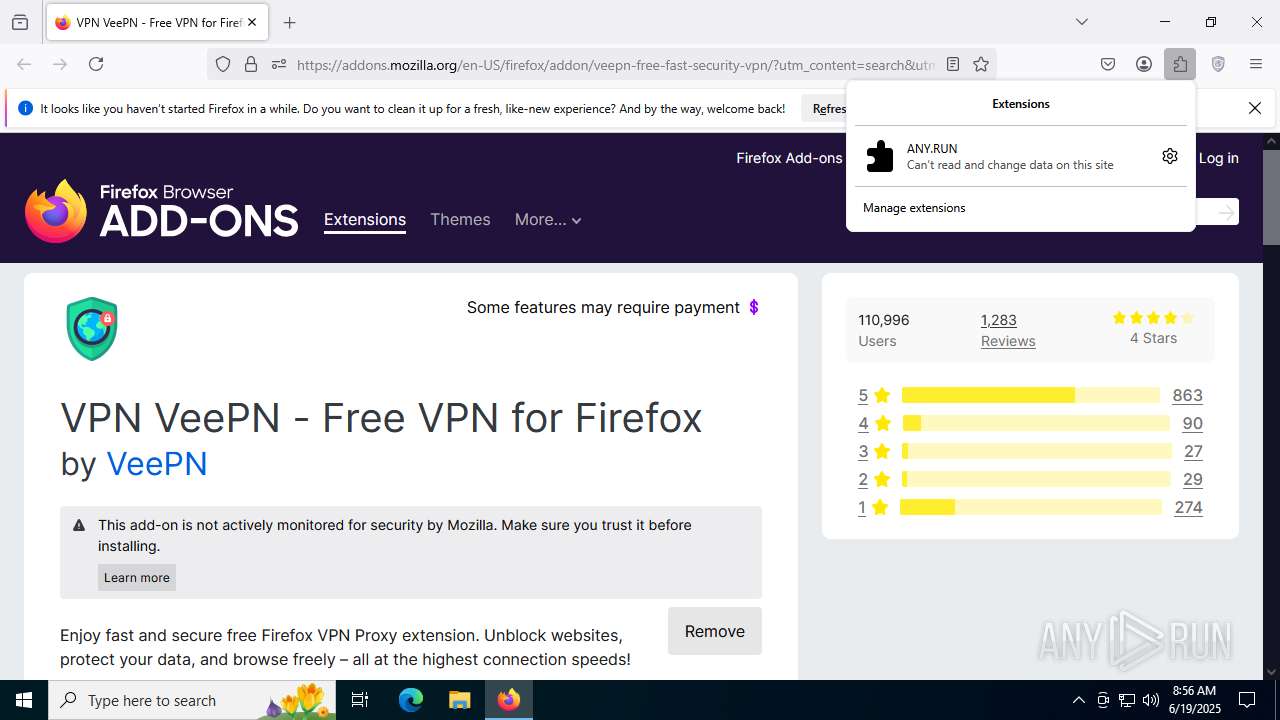This screenshot has height=720, width=1280.
Task: Bookmark this page with the star
Action: pyautogui.click(x=981, y=64)
